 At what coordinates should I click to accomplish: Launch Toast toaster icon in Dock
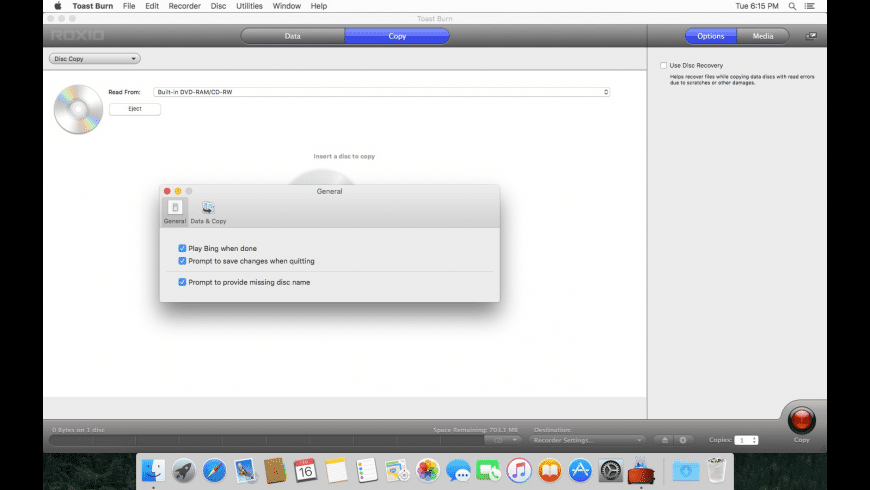[641, 471]
